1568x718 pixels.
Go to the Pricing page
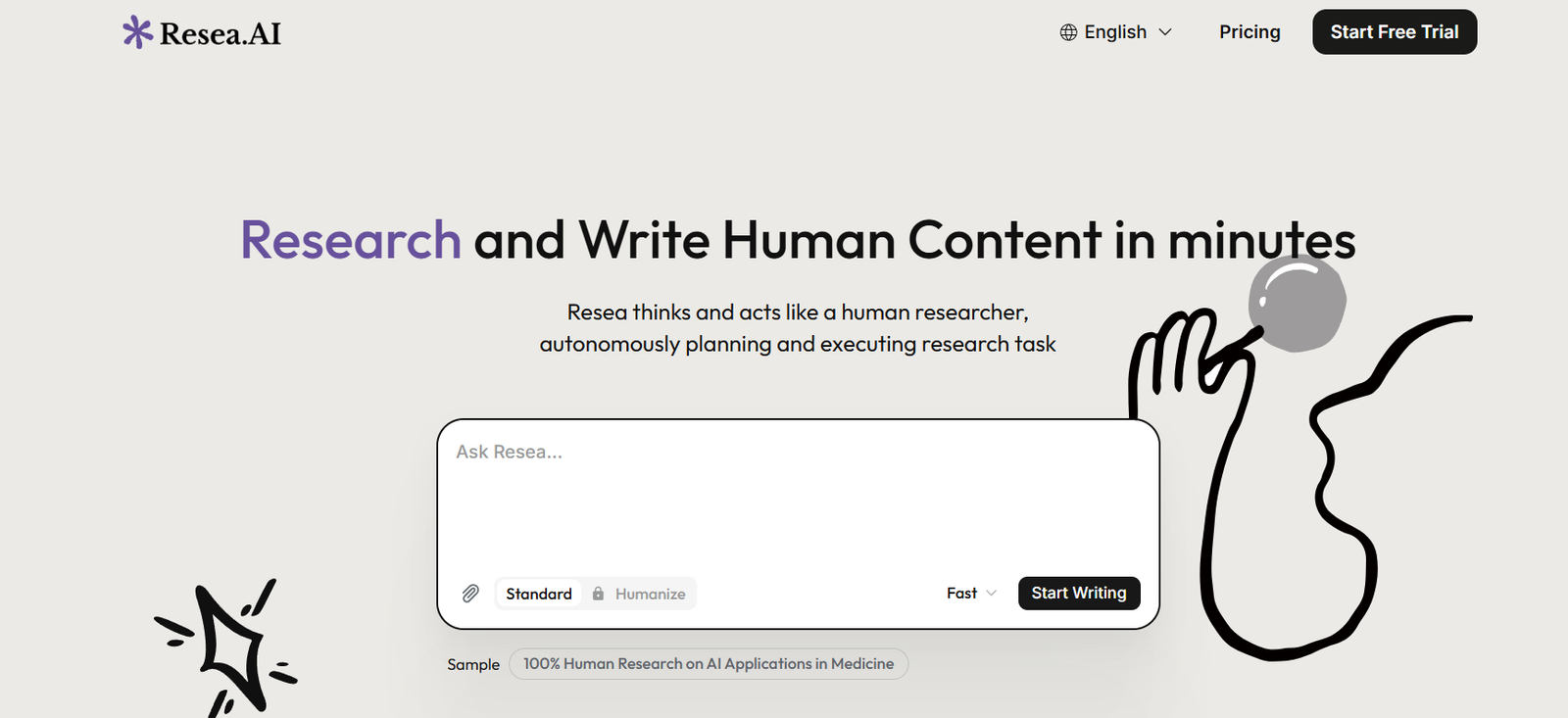pyautogui.click(x=1249, y=32)
